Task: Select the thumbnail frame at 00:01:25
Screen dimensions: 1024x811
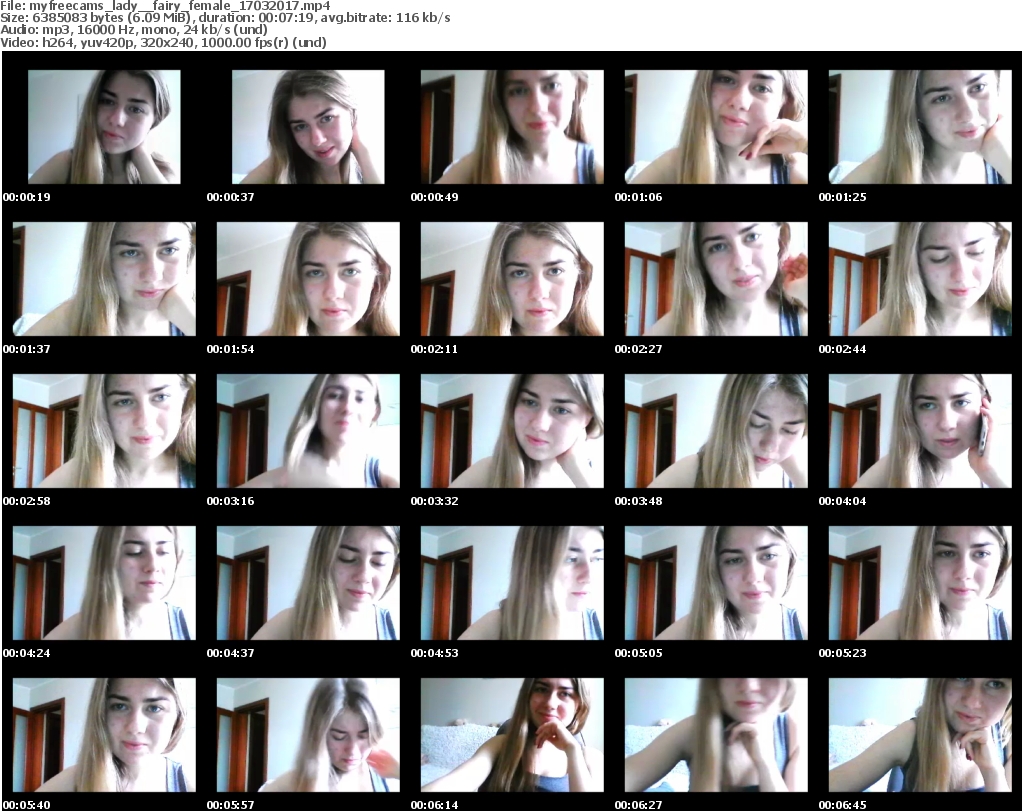Action: (920, 127)
